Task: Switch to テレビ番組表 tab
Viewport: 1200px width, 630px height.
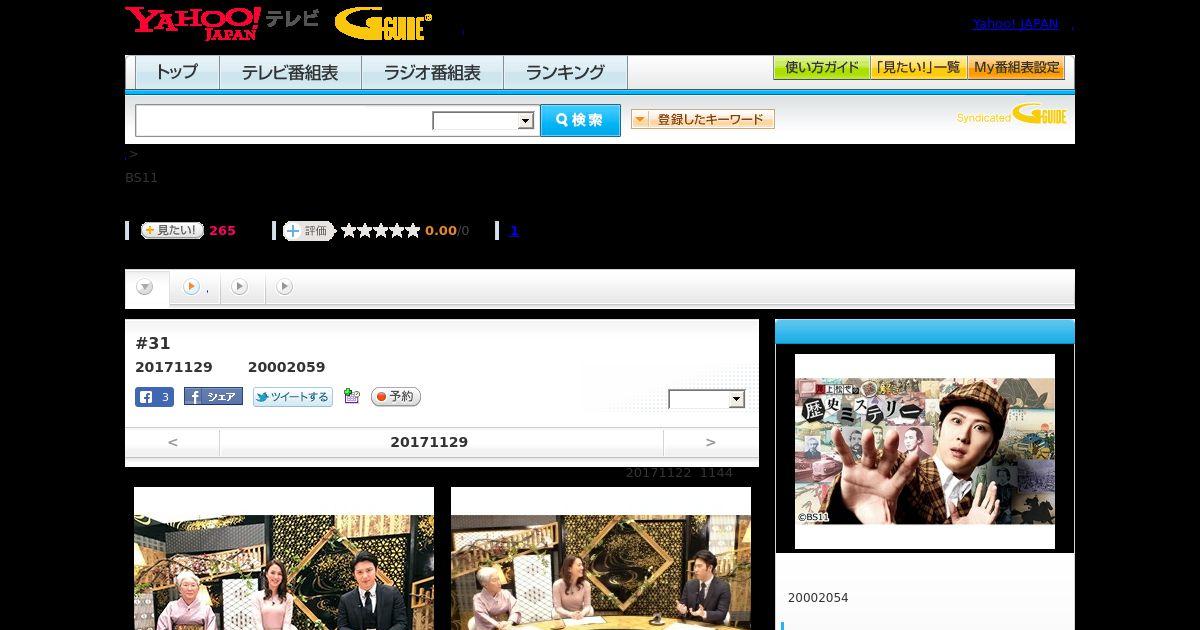Action: coord(290,72)
